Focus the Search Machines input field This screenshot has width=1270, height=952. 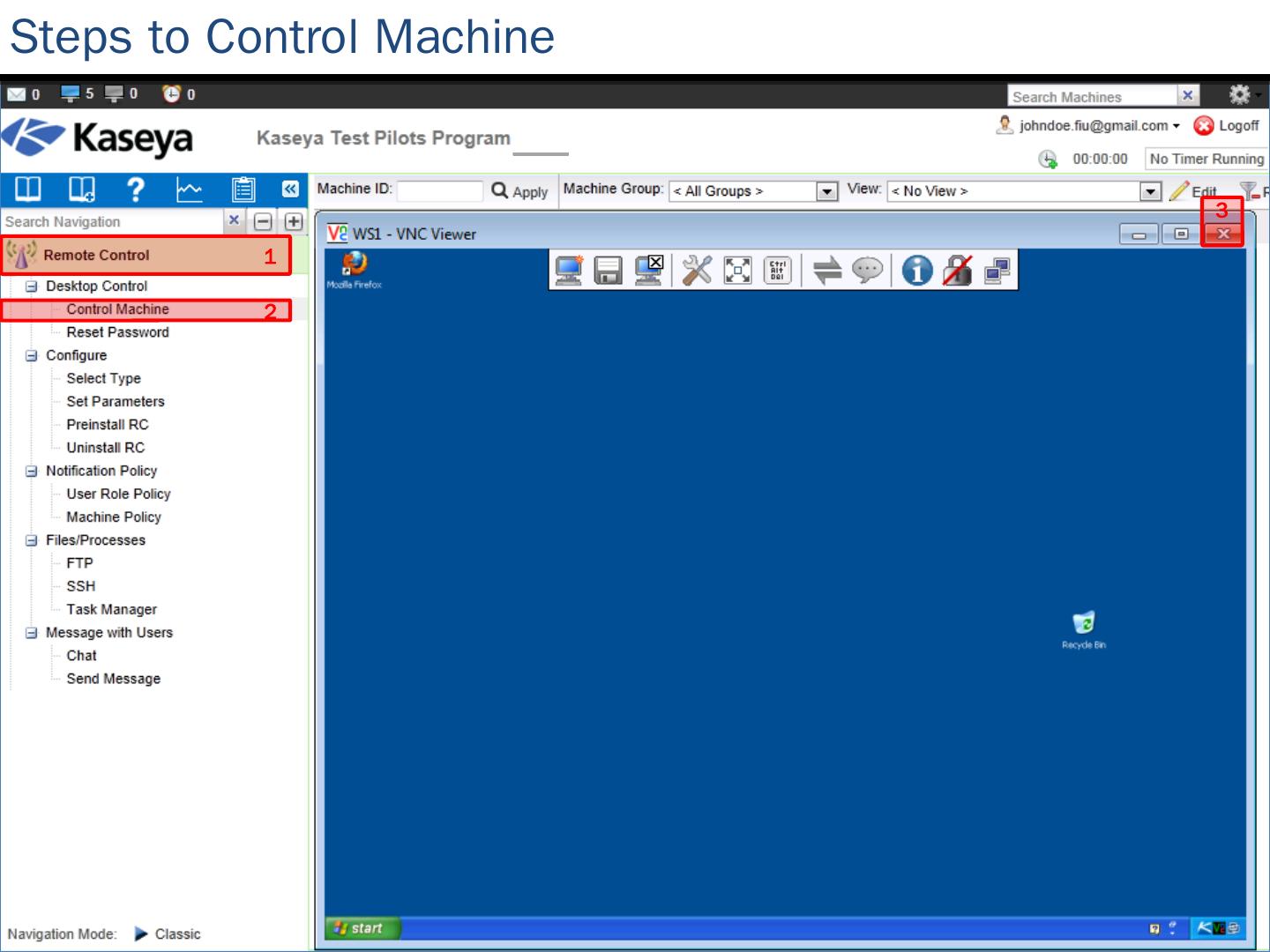tap(1093, 96)
